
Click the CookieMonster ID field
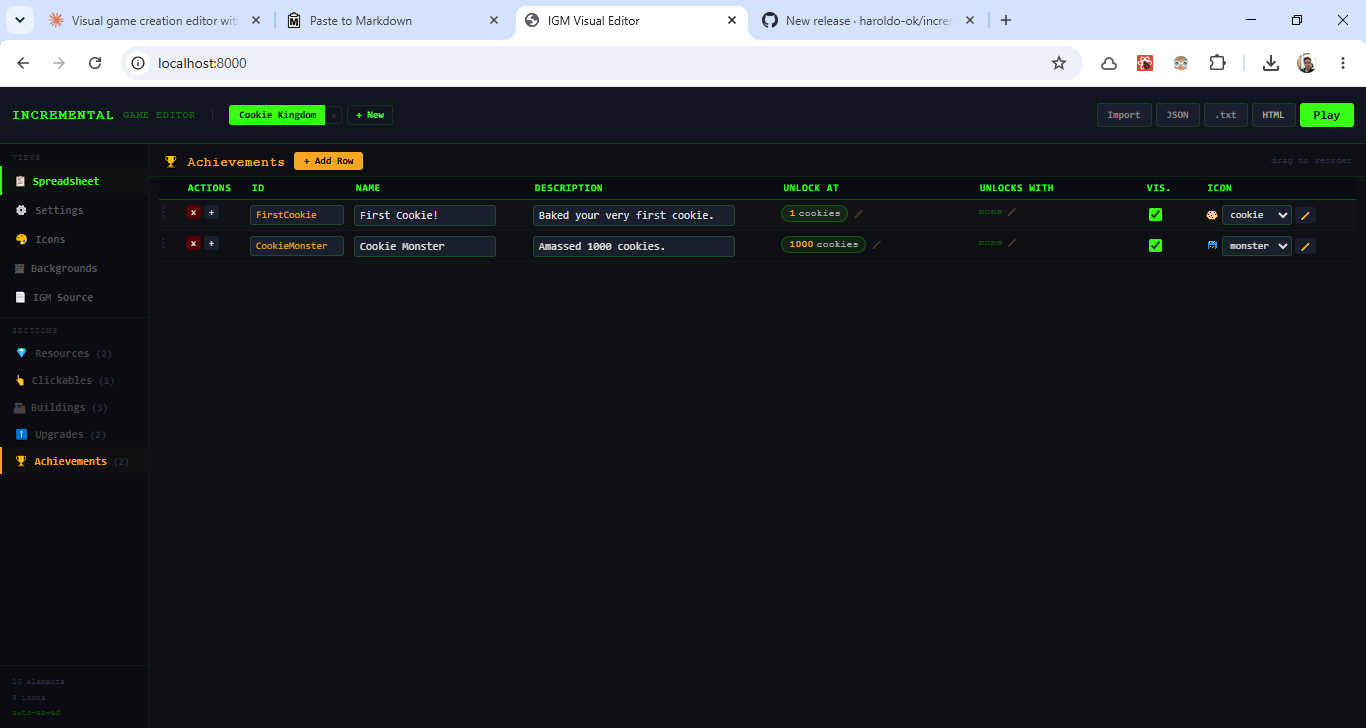coord(297,246)
